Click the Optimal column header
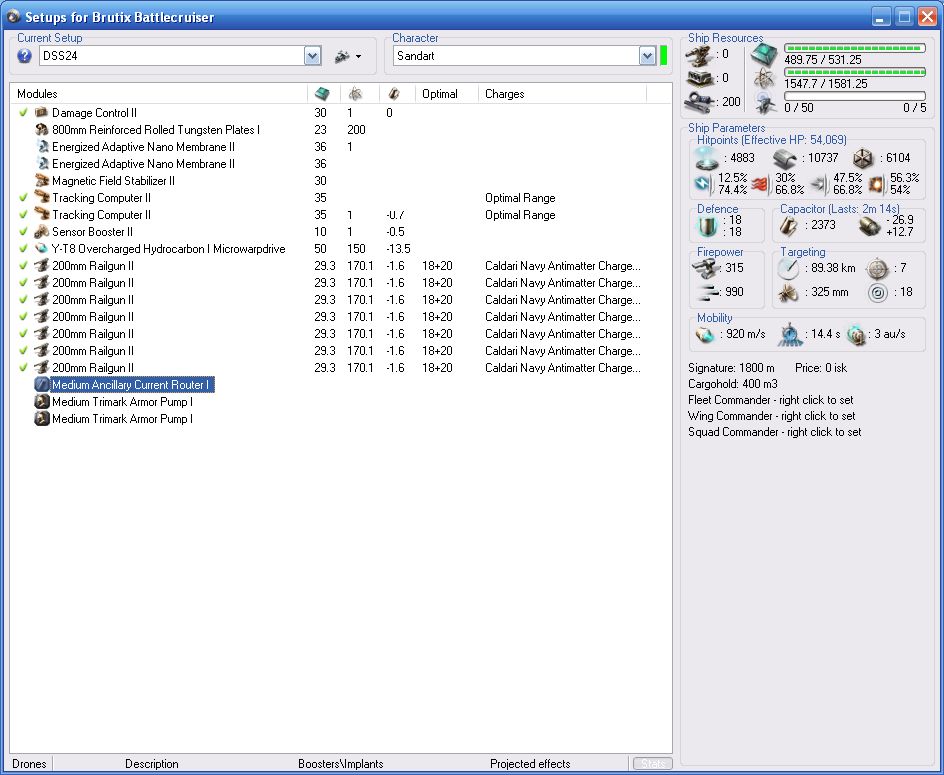 (x=439, y=94)
